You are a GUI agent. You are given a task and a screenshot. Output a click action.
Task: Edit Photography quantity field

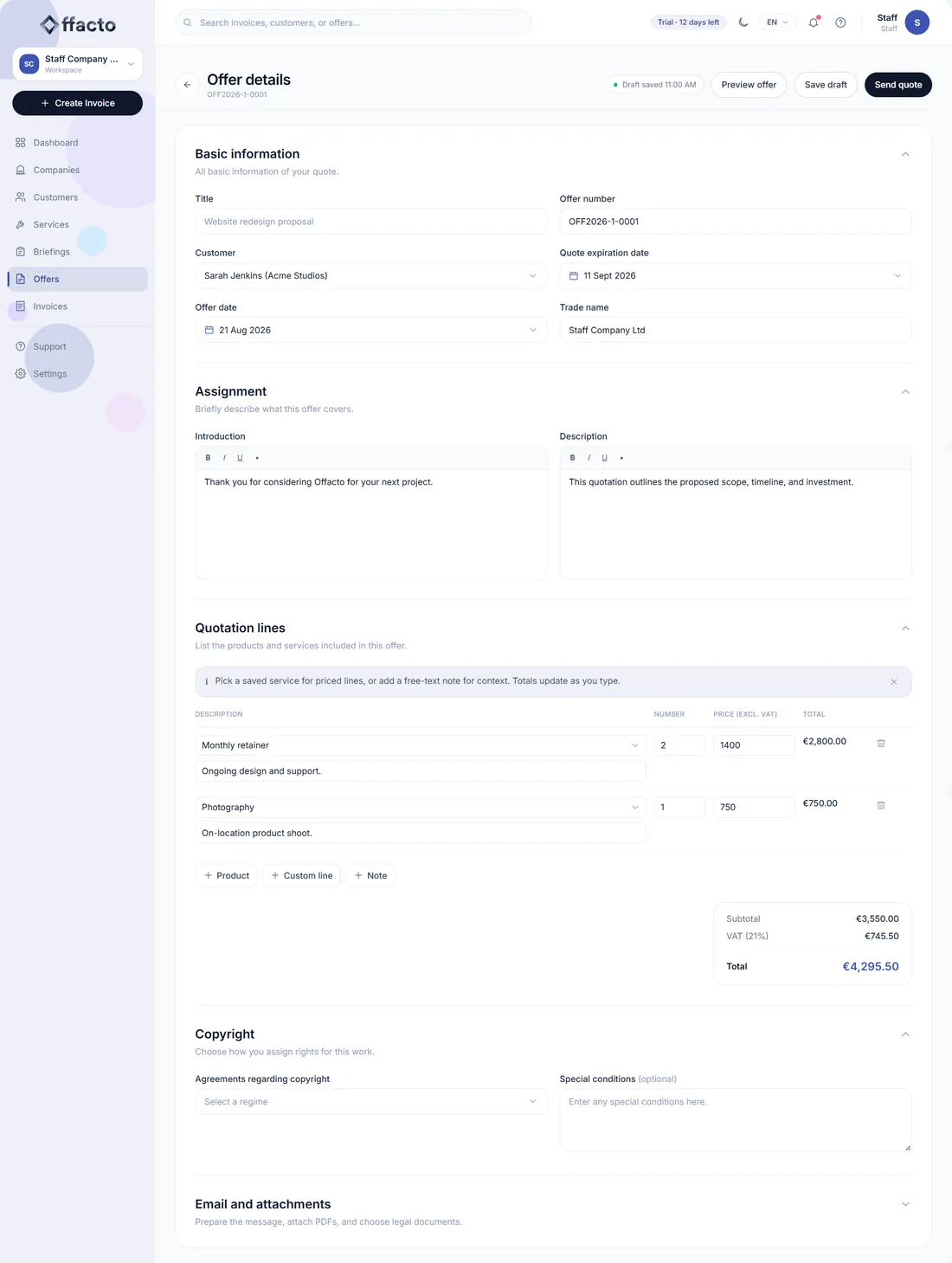[680, 808]
